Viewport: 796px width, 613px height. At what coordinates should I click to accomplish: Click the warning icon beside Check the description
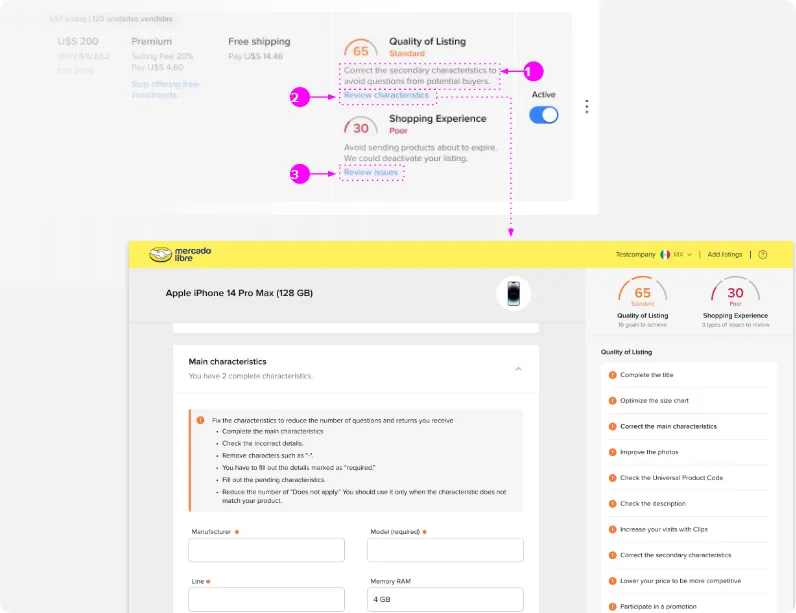(612, 504)
